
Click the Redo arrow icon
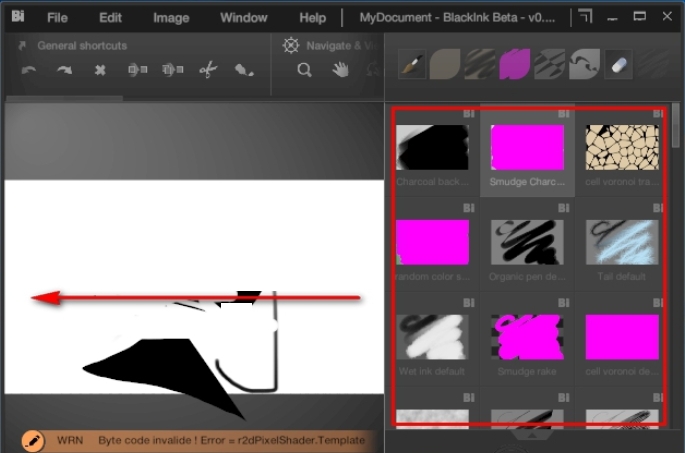click(x=65, y=70)
